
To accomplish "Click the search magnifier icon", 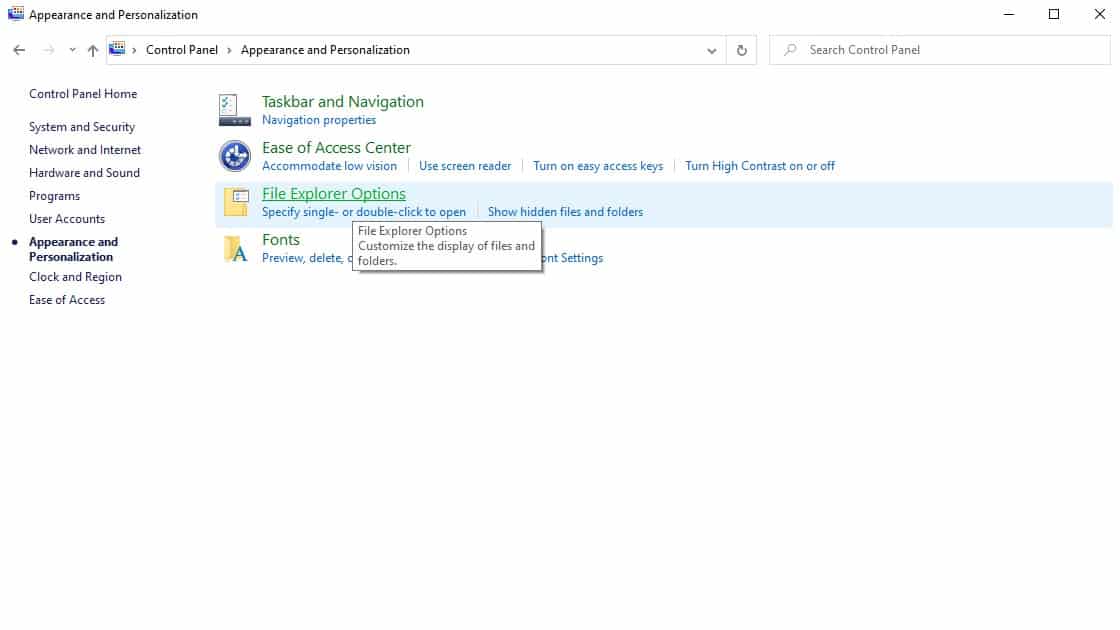I will pos(790,50).
